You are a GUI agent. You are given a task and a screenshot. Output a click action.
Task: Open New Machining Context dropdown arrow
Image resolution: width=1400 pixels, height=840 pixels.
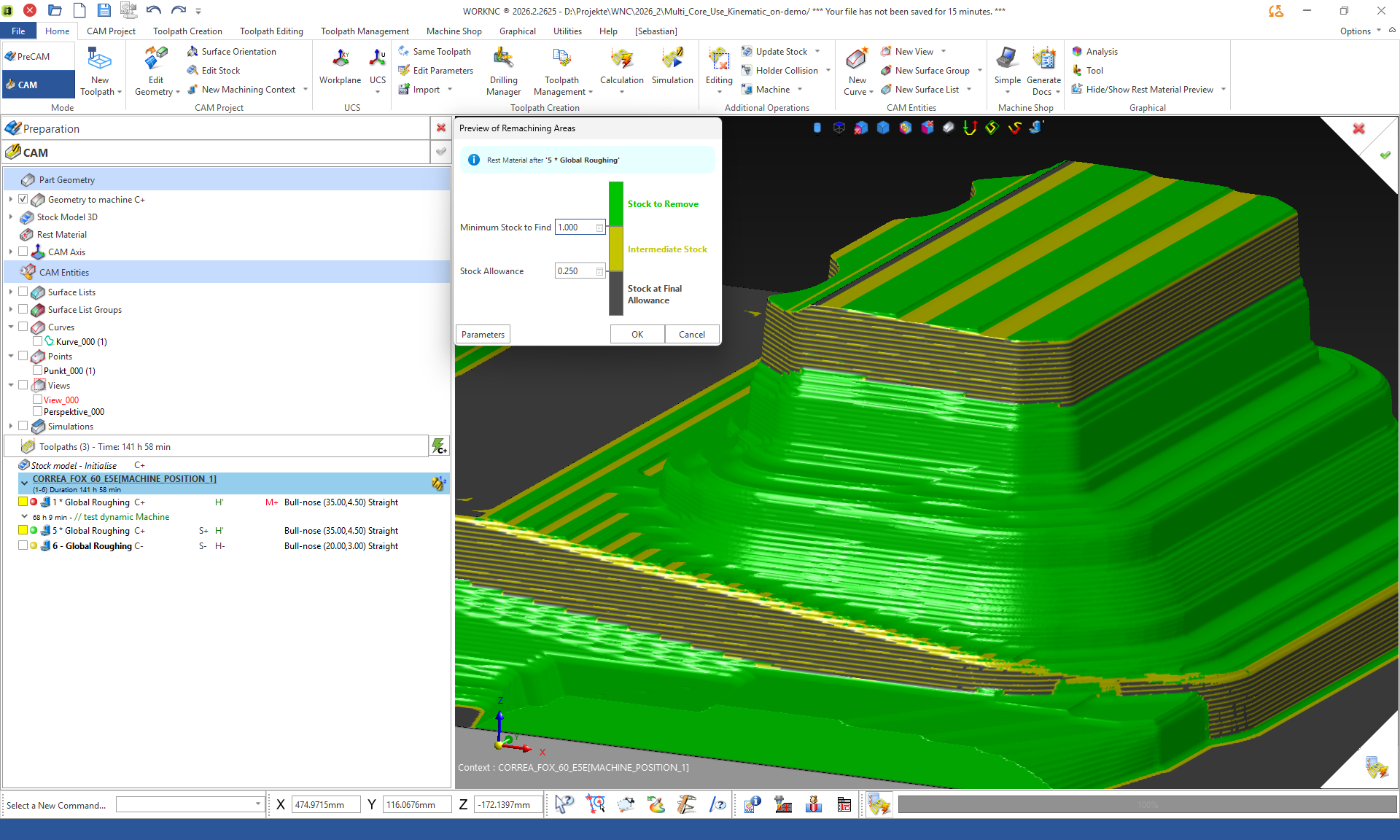click(306, 90)
